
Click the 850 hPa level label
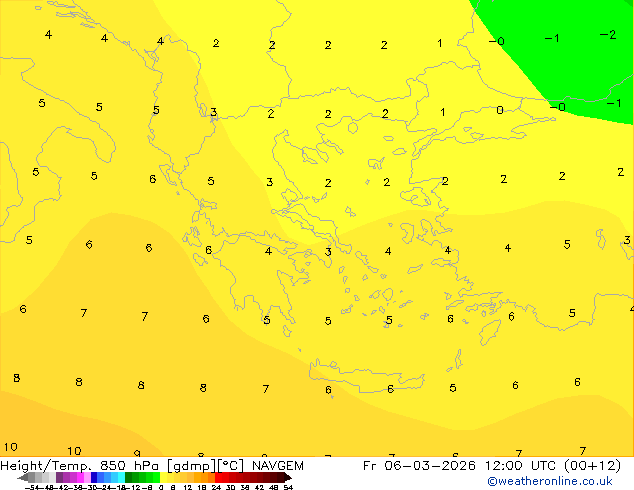pos(129,466)
